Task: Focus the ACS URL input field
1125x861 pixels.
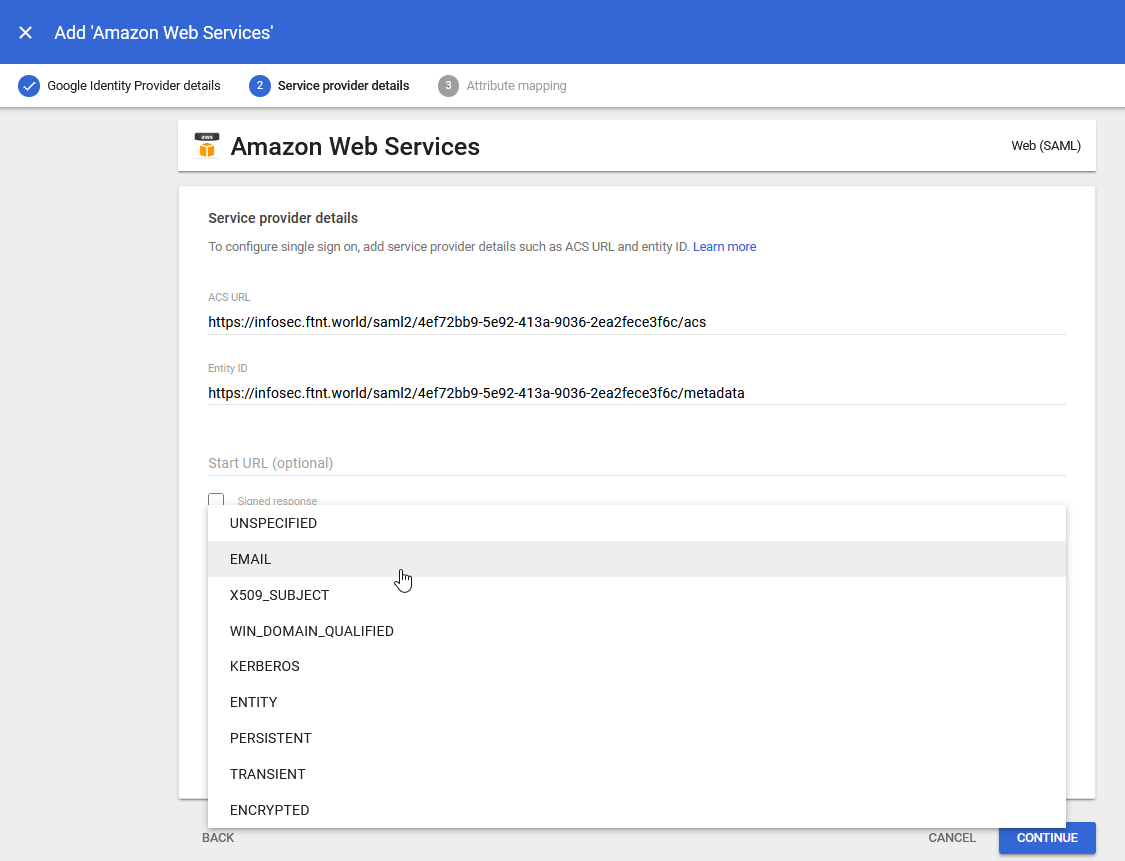Action: pyautogui.click(x=636, y=322)
